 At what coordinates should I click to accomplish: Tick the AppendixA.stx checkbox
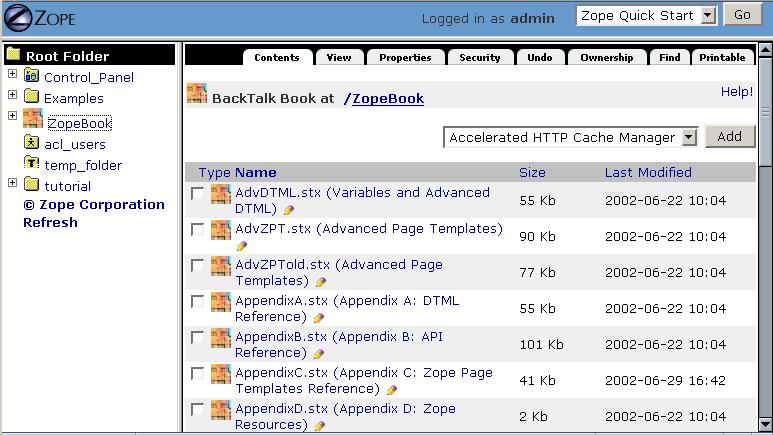click(x=197, y=301)
